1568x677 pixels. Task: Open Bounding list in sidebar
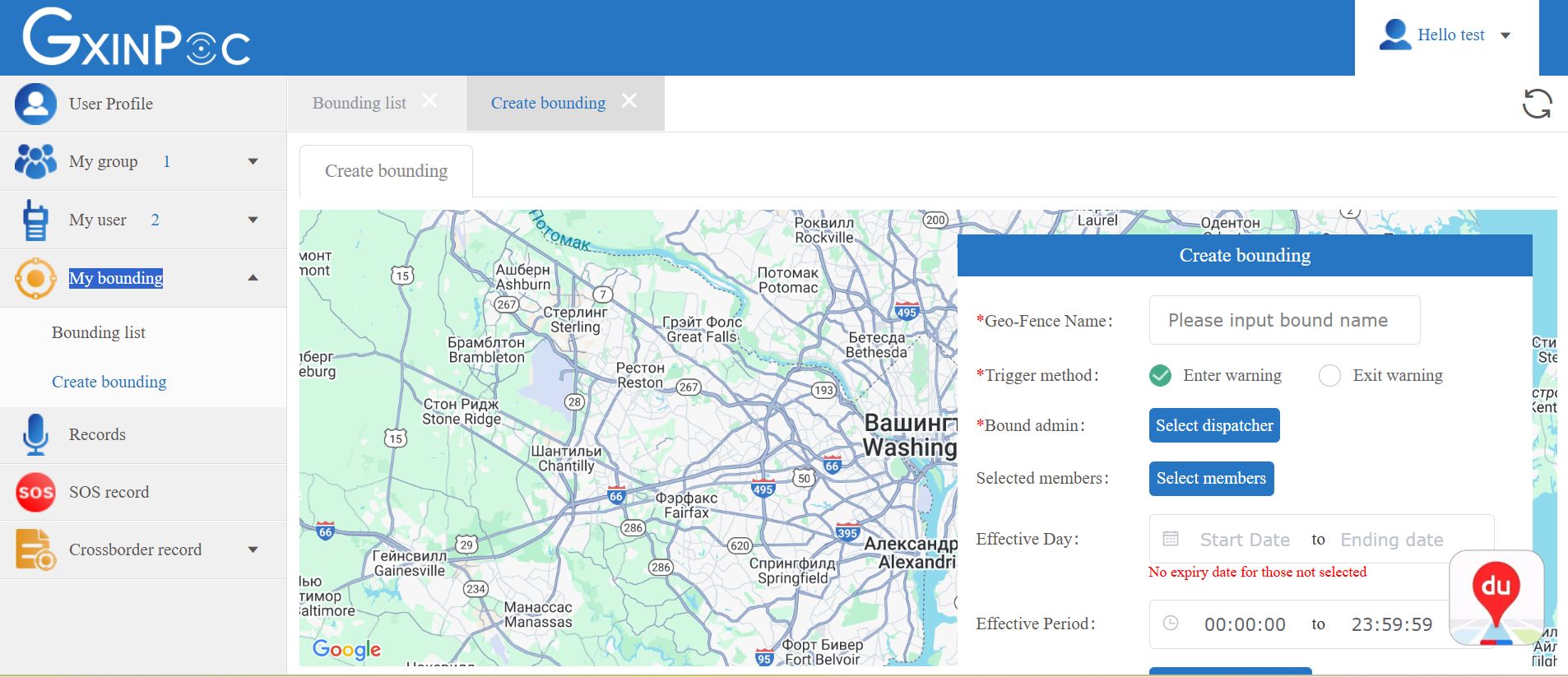coord(99,332)
